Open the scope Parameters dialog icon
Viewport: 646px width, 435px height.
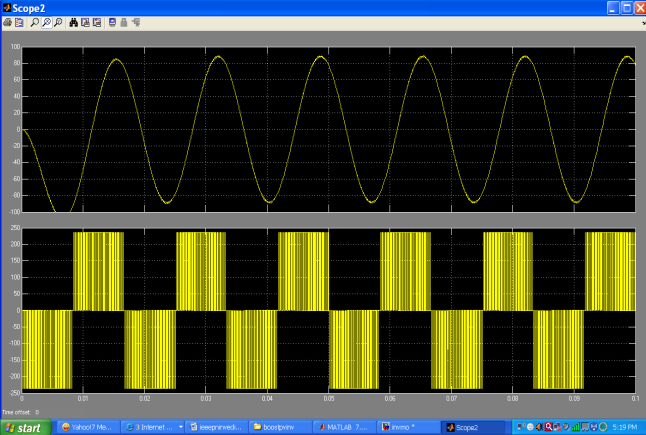[x=18, y=21]
